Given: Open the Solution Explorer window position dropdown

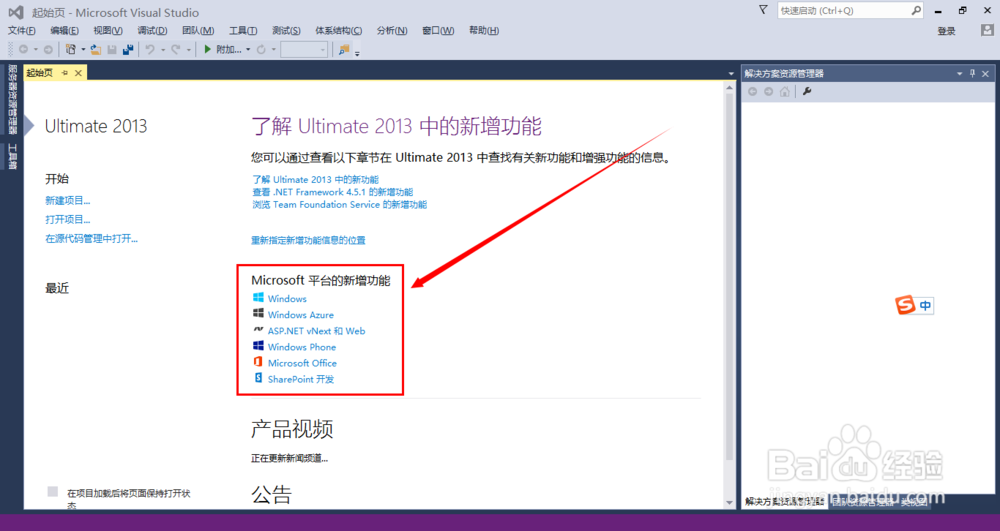Looking at the screenshot, I should 959,73.
